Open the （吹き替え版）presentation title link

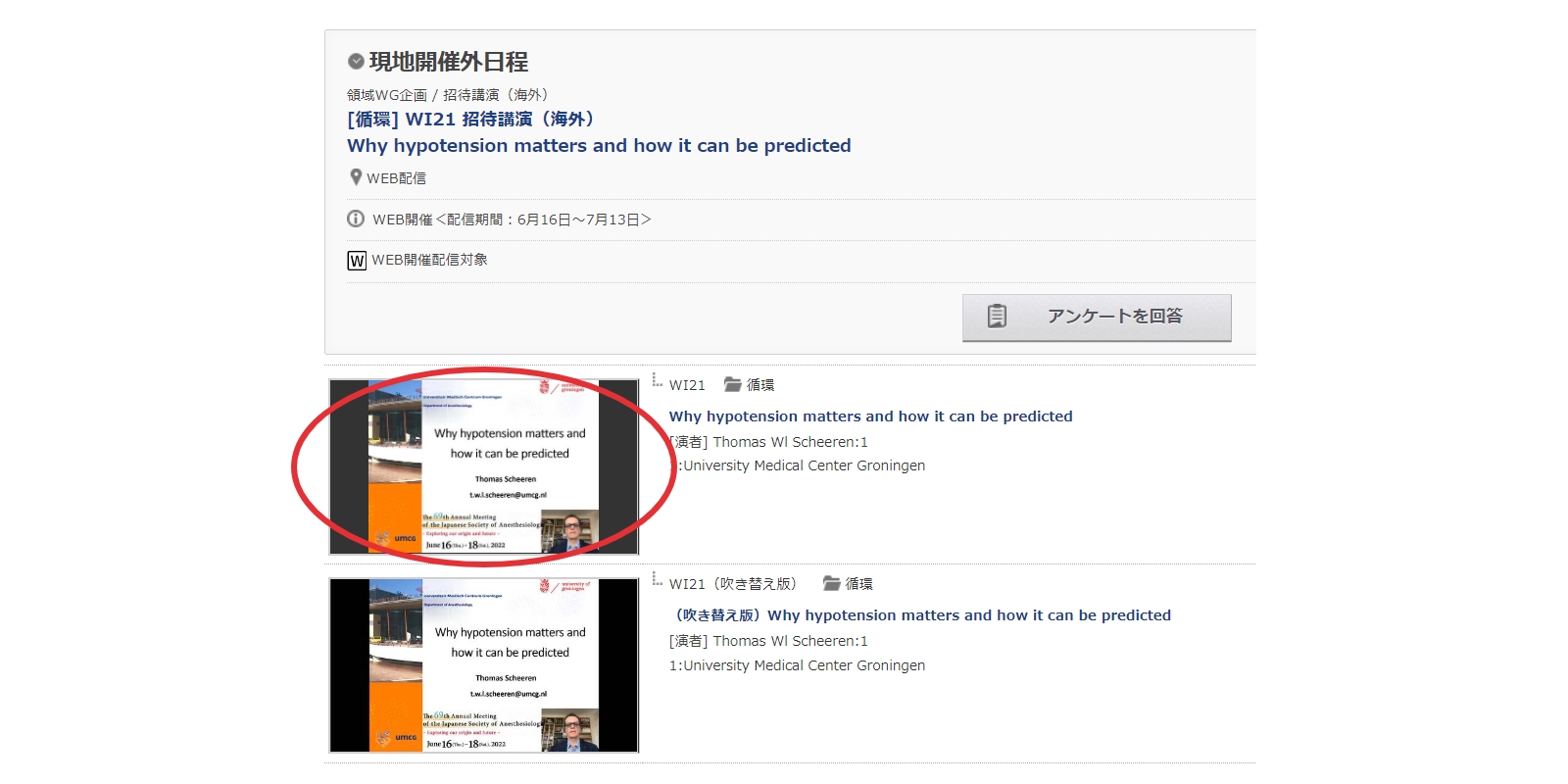click(x=919, y=615)
